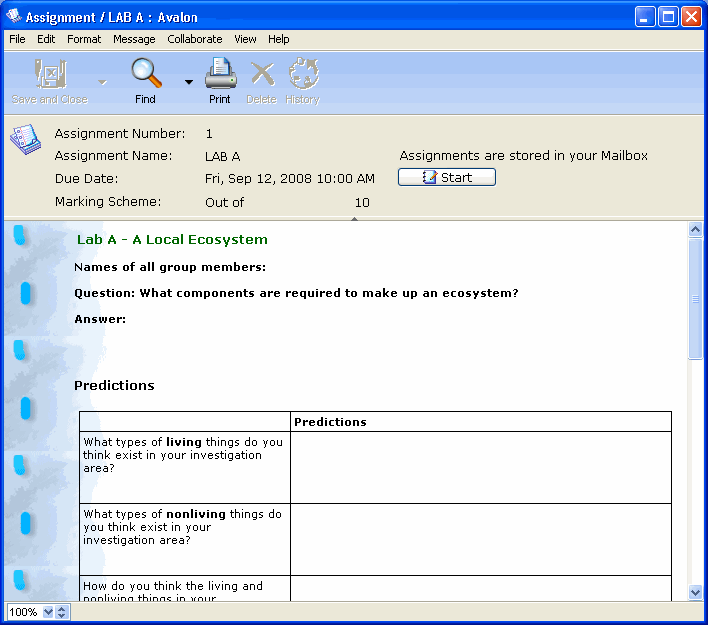Screen dimensions: 708x625
Task: Click the assignment icon beside Assignment Number
Action: 25,140
